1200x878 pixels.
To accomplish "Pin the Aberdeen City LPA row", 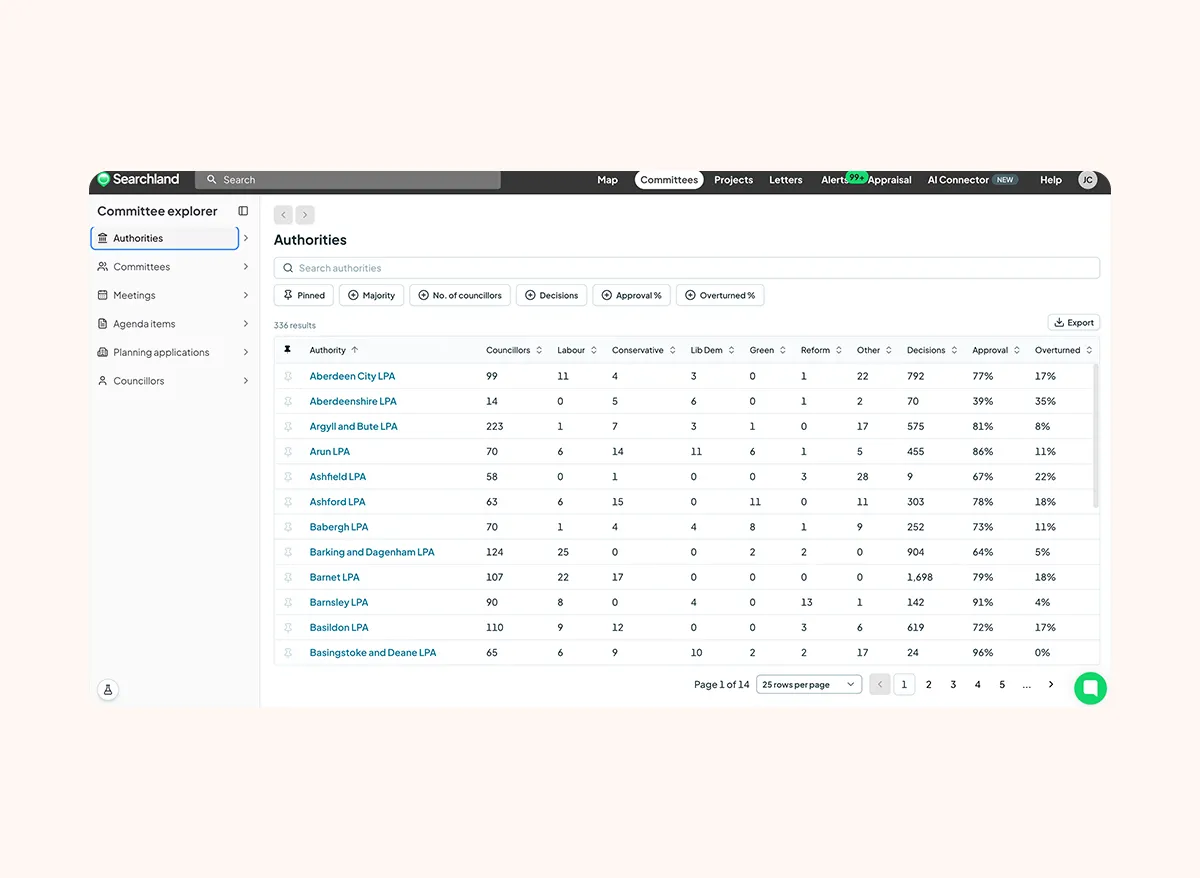I will 288,376.
